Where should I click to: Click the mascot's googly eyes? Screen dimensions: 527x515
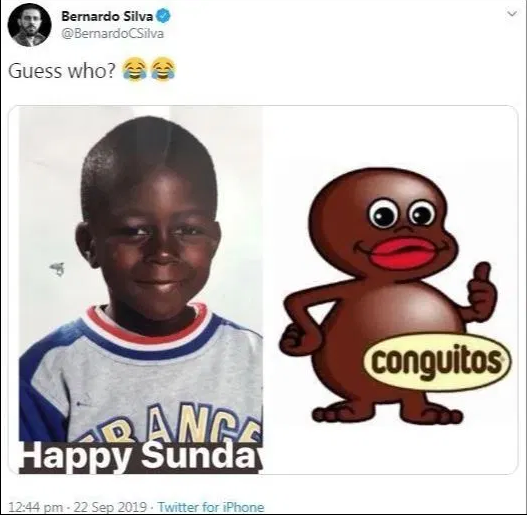coord(402,213)
